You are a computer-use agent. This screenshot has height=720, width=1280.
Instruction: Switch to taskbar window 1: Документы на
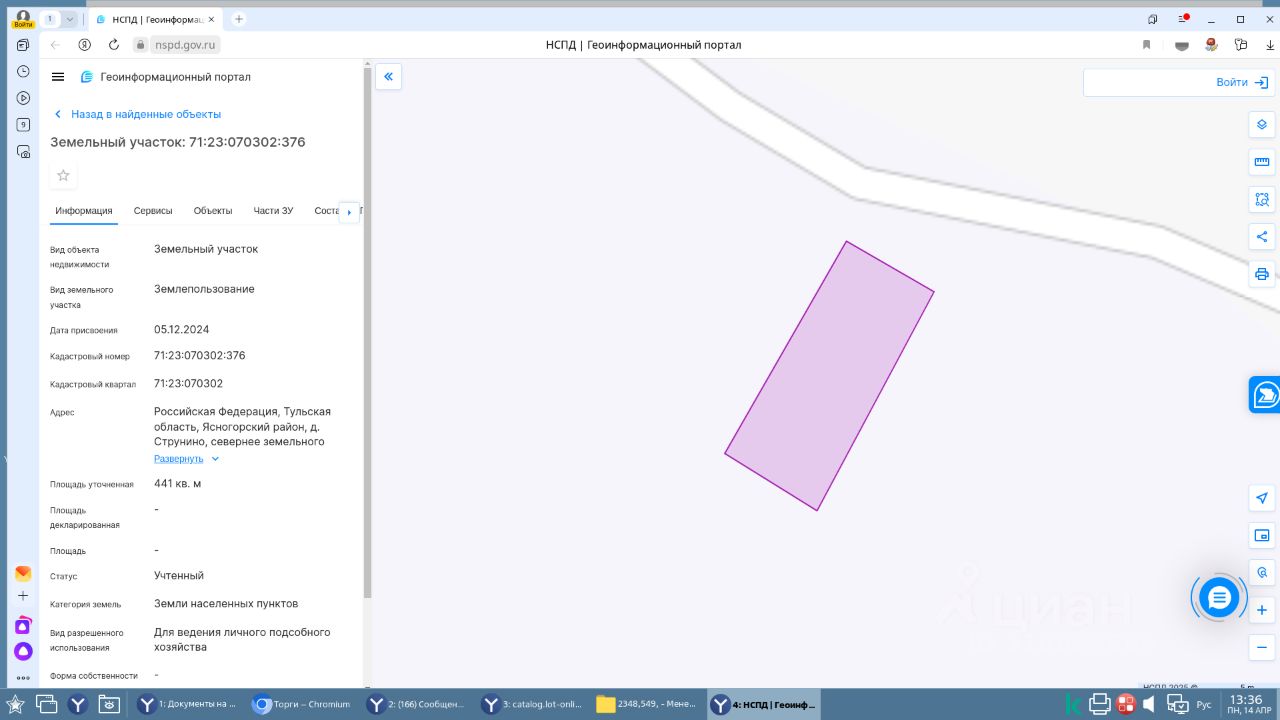point(188,704)
